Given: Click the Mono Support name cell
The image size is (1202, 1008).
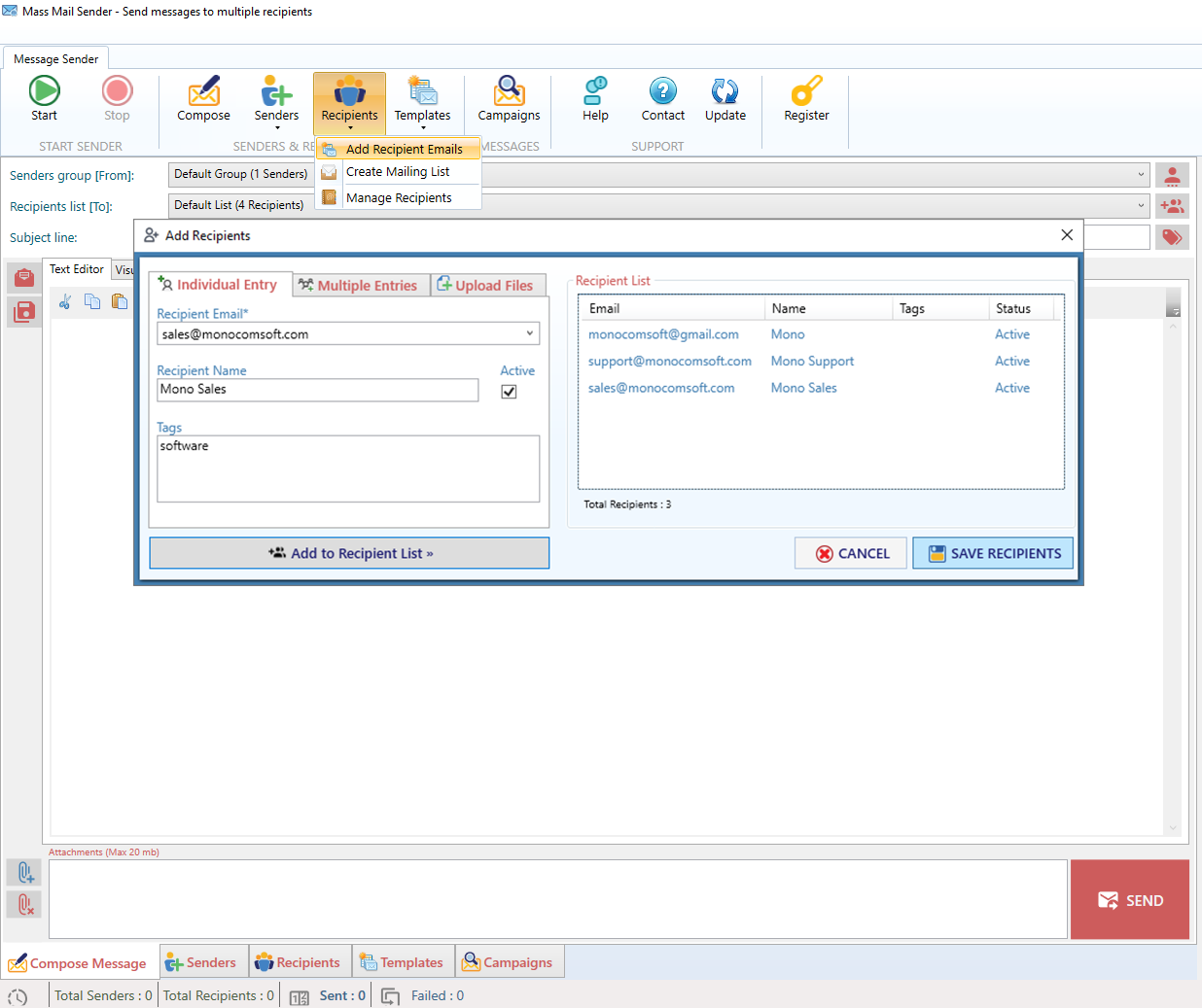Looking at the screenshot, I should (812, 361).
